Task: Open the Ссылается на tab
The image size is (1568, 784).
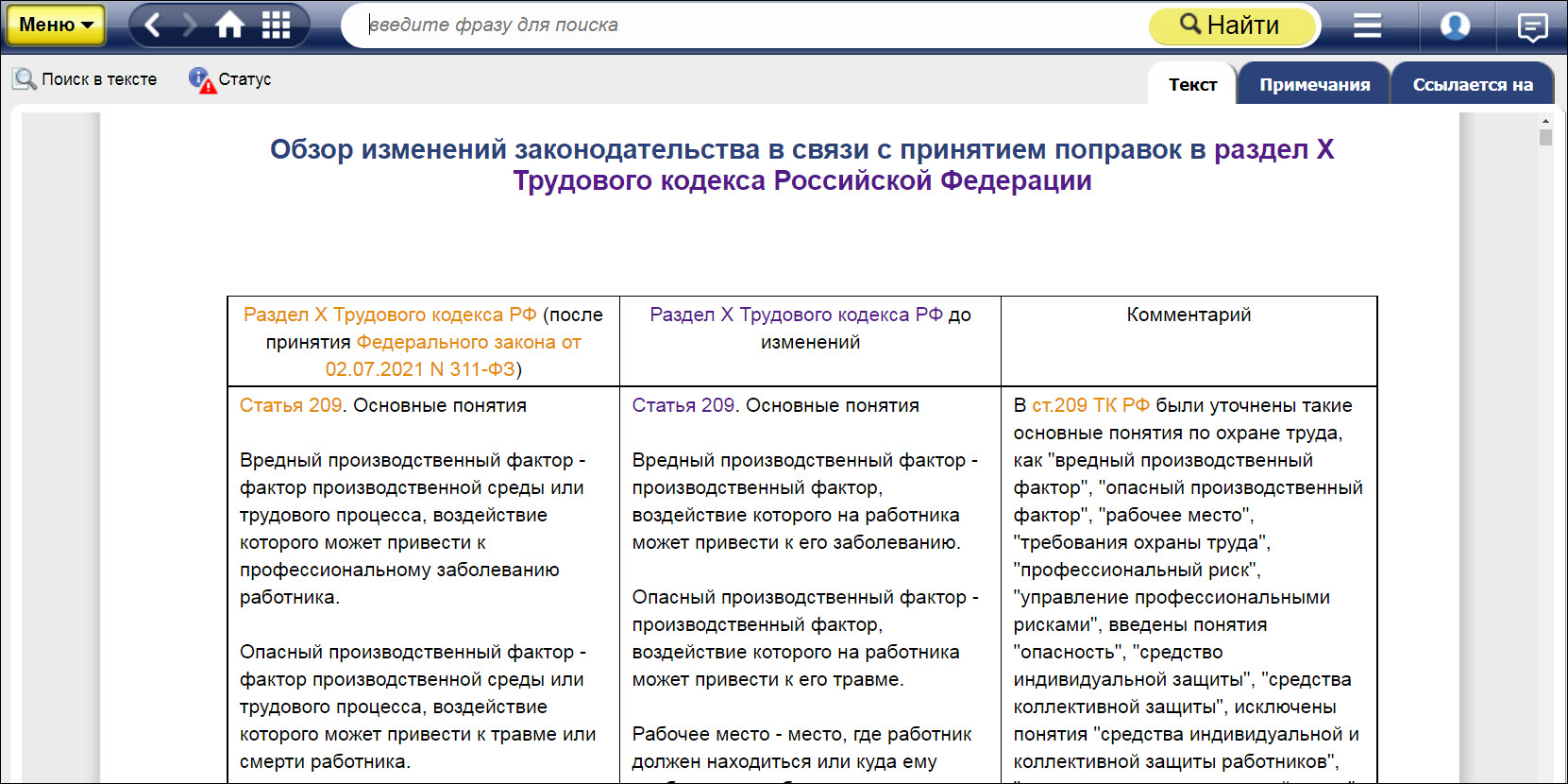Action: tap(1472, 85)
